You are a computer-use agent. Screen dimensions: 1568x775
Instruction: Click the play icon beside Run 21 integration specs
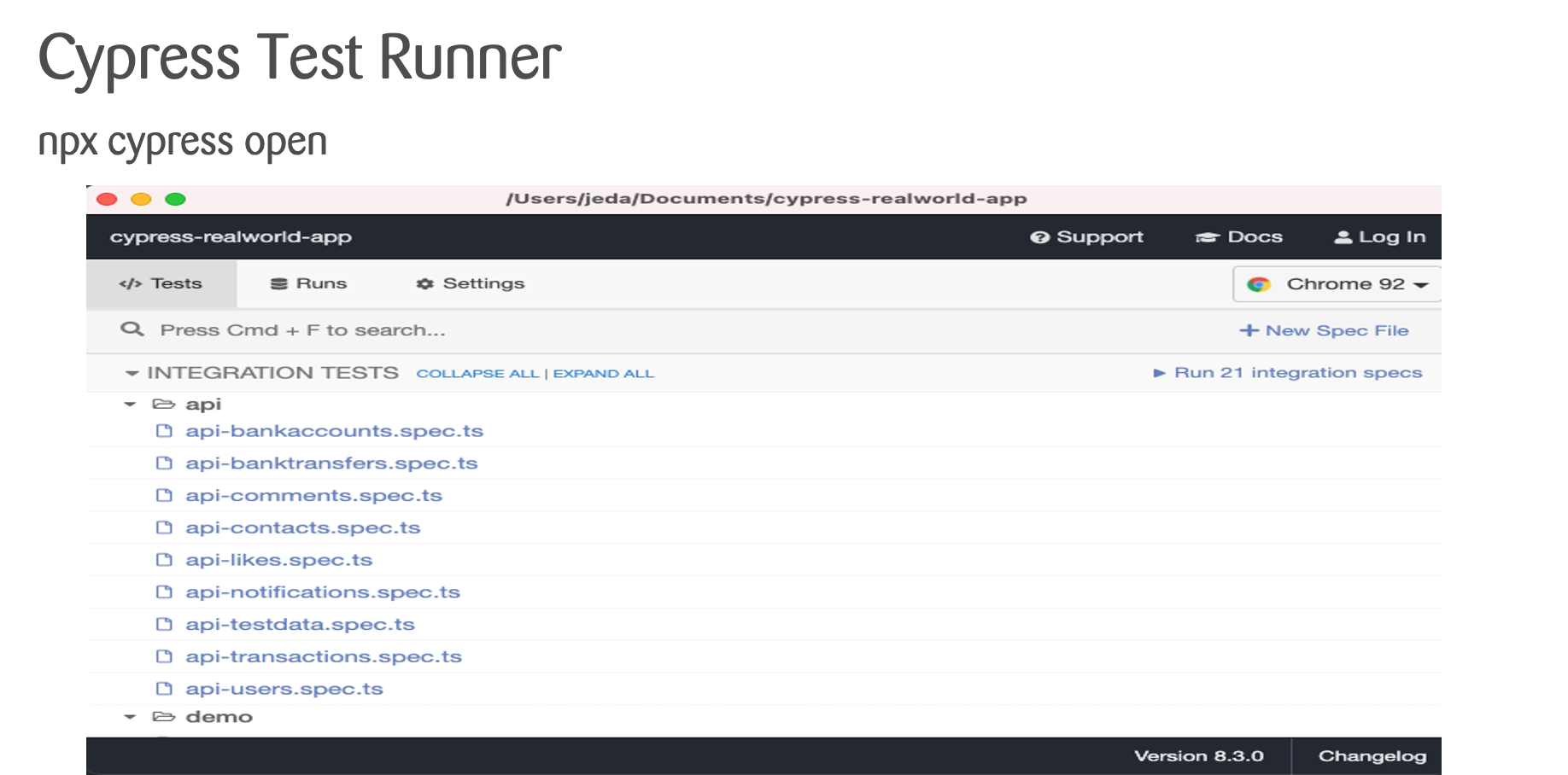coord(1159,373)
